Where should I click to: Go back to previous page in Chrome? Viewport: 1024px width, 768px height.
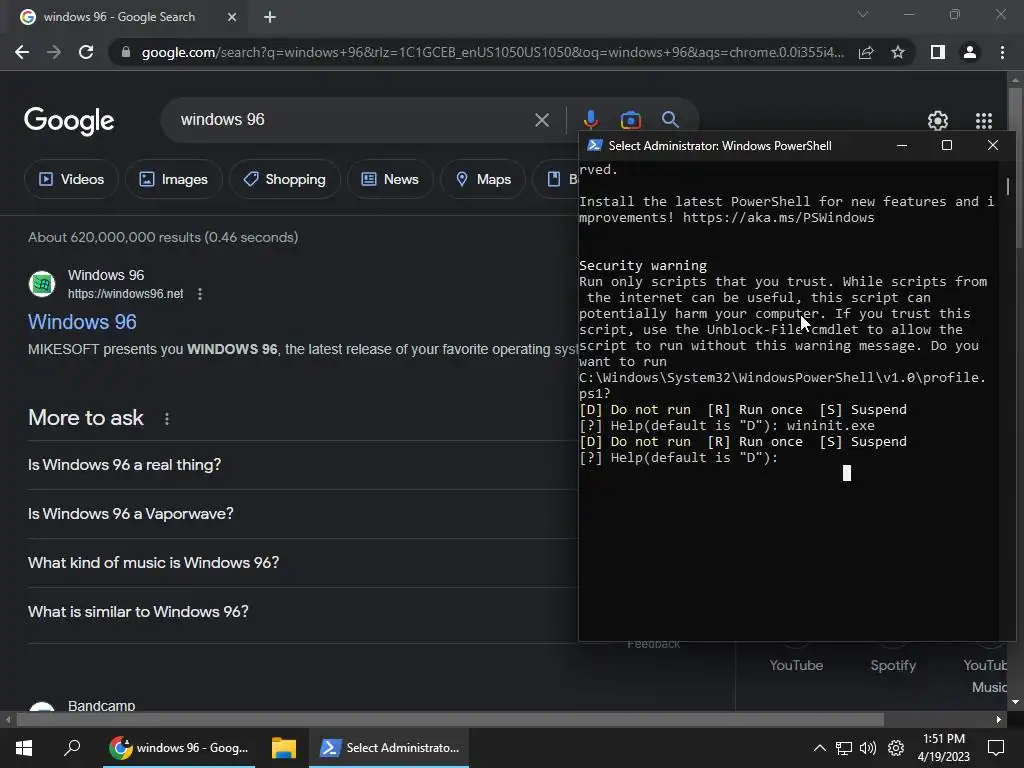(22, 52)
